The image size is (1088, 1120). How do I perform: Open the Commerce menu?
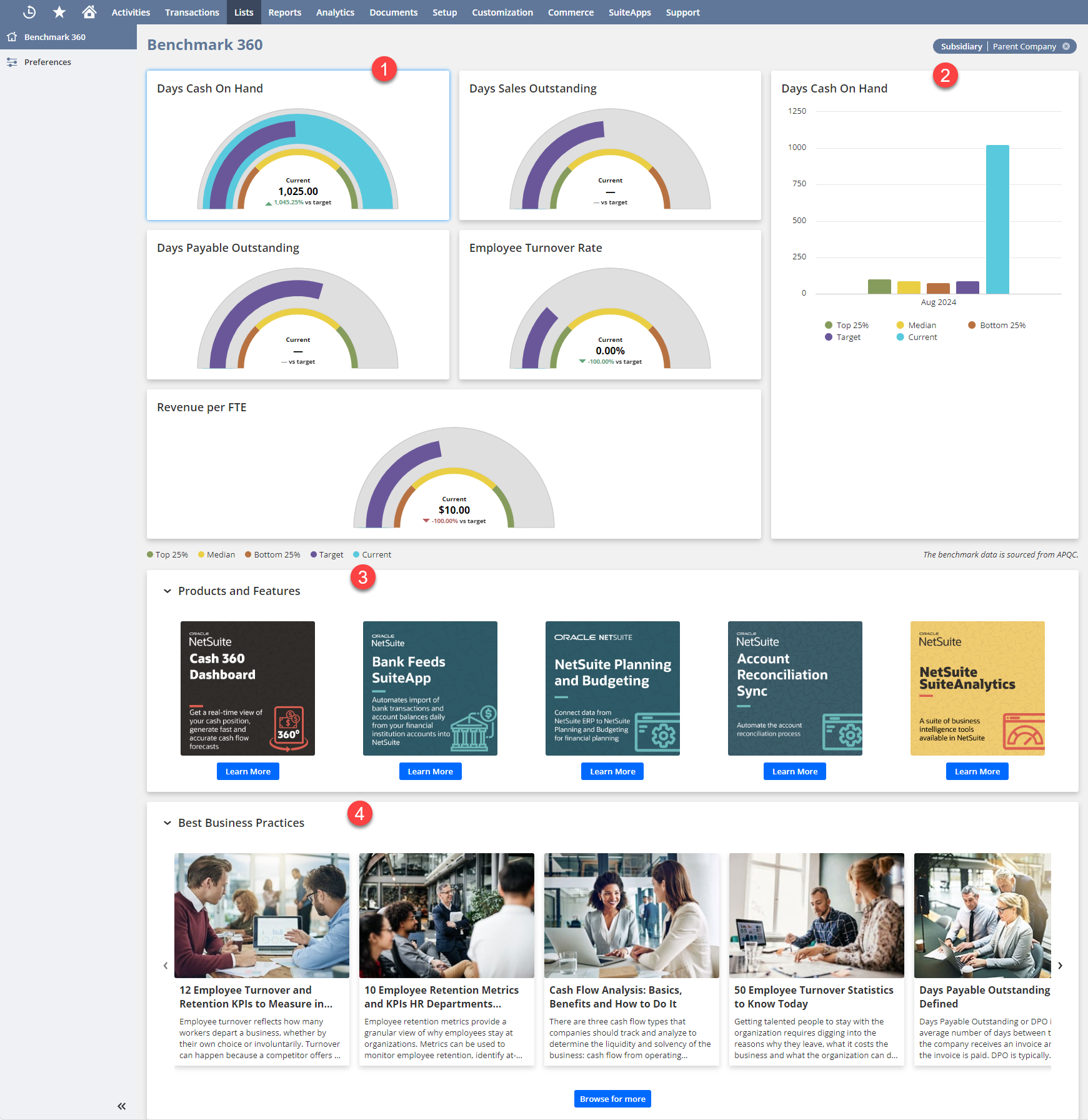pyautogui.click(x=571, y=12)
